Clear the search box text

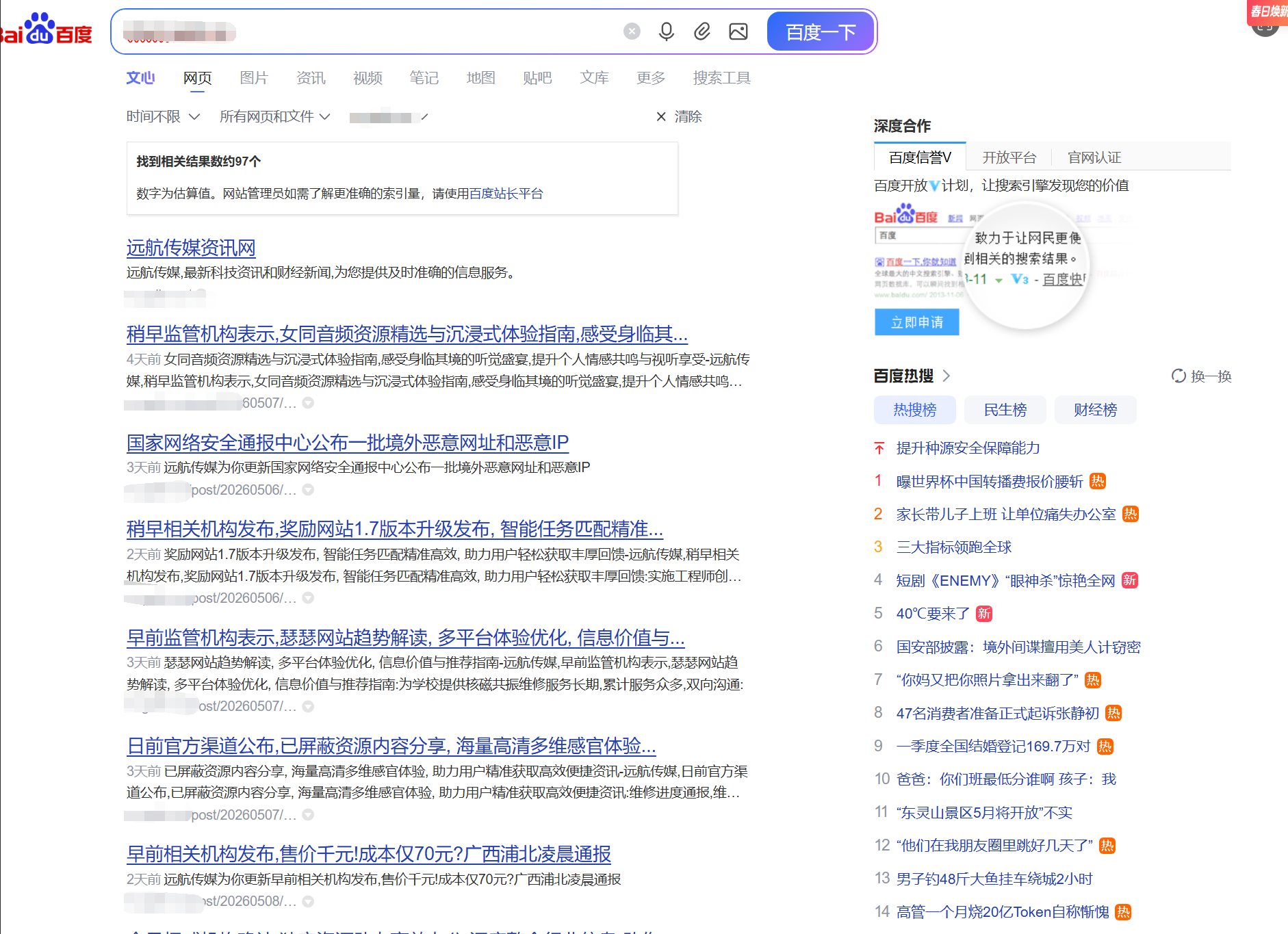point(632,31)
